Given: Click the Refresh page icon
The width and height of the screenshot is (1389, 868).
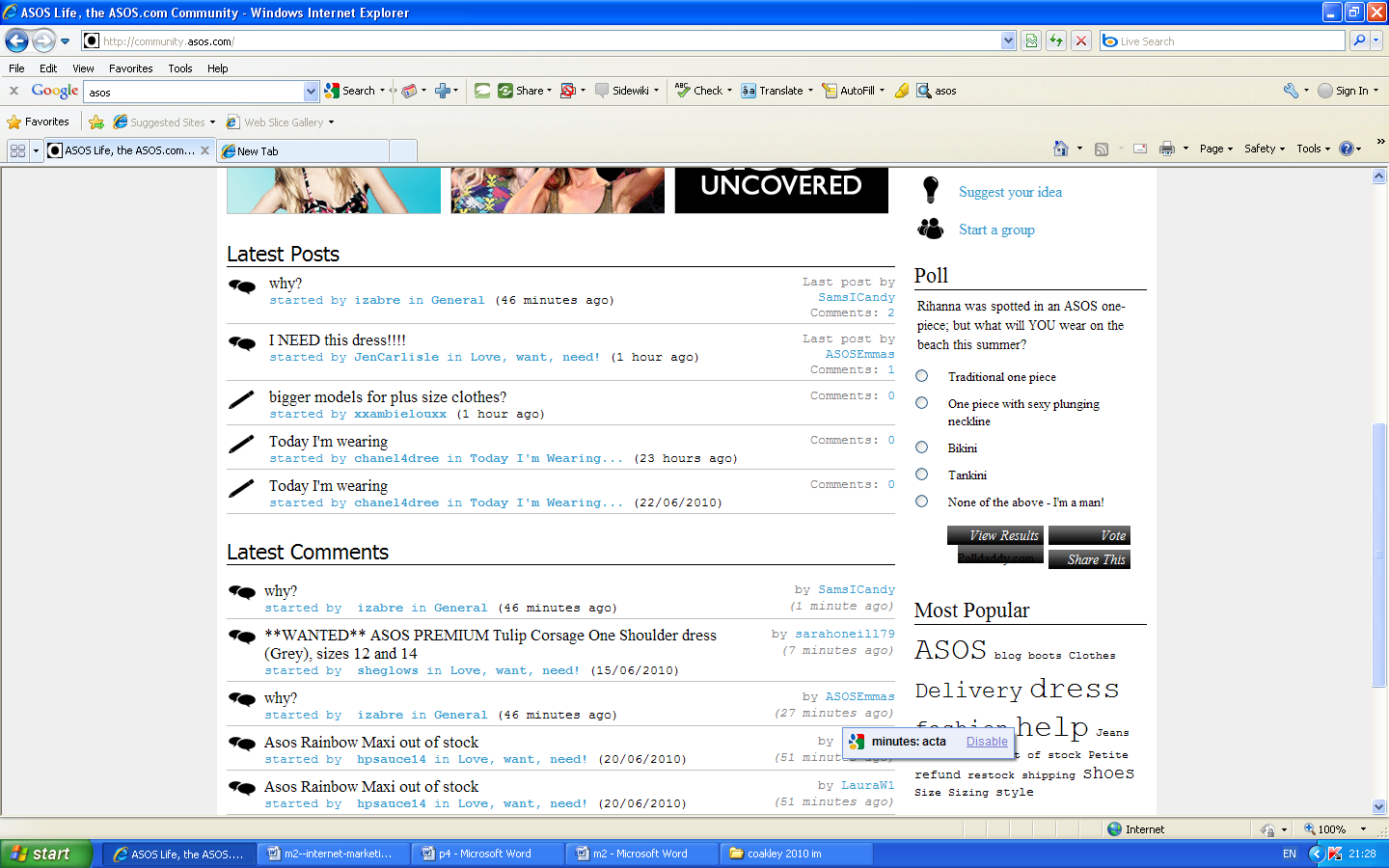Looking at the screenshot, I should [x=1056, y=41].
